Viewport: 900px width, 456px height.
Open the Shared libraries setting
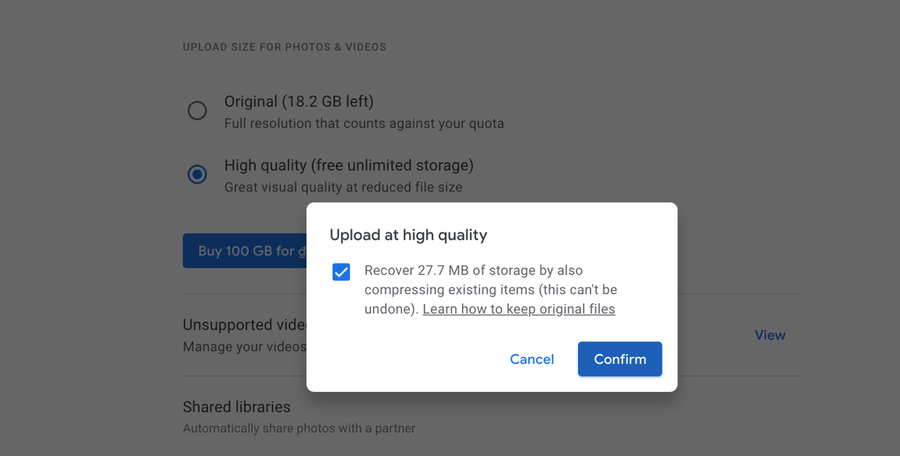(x=237, y=407)
